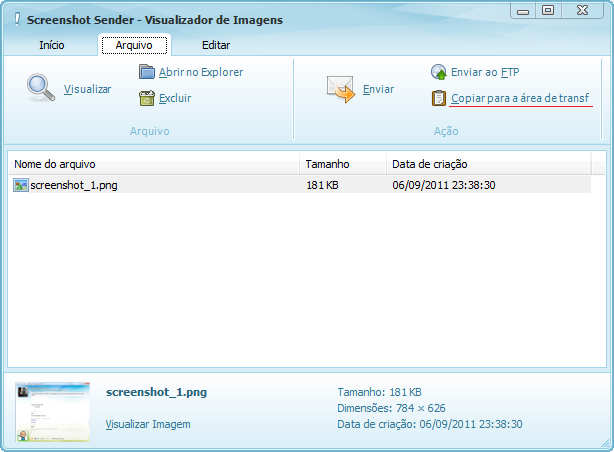This screenshot has height=452, width=614.
Task: Click Enviar ao FTP text
Action: coord(485,72)
